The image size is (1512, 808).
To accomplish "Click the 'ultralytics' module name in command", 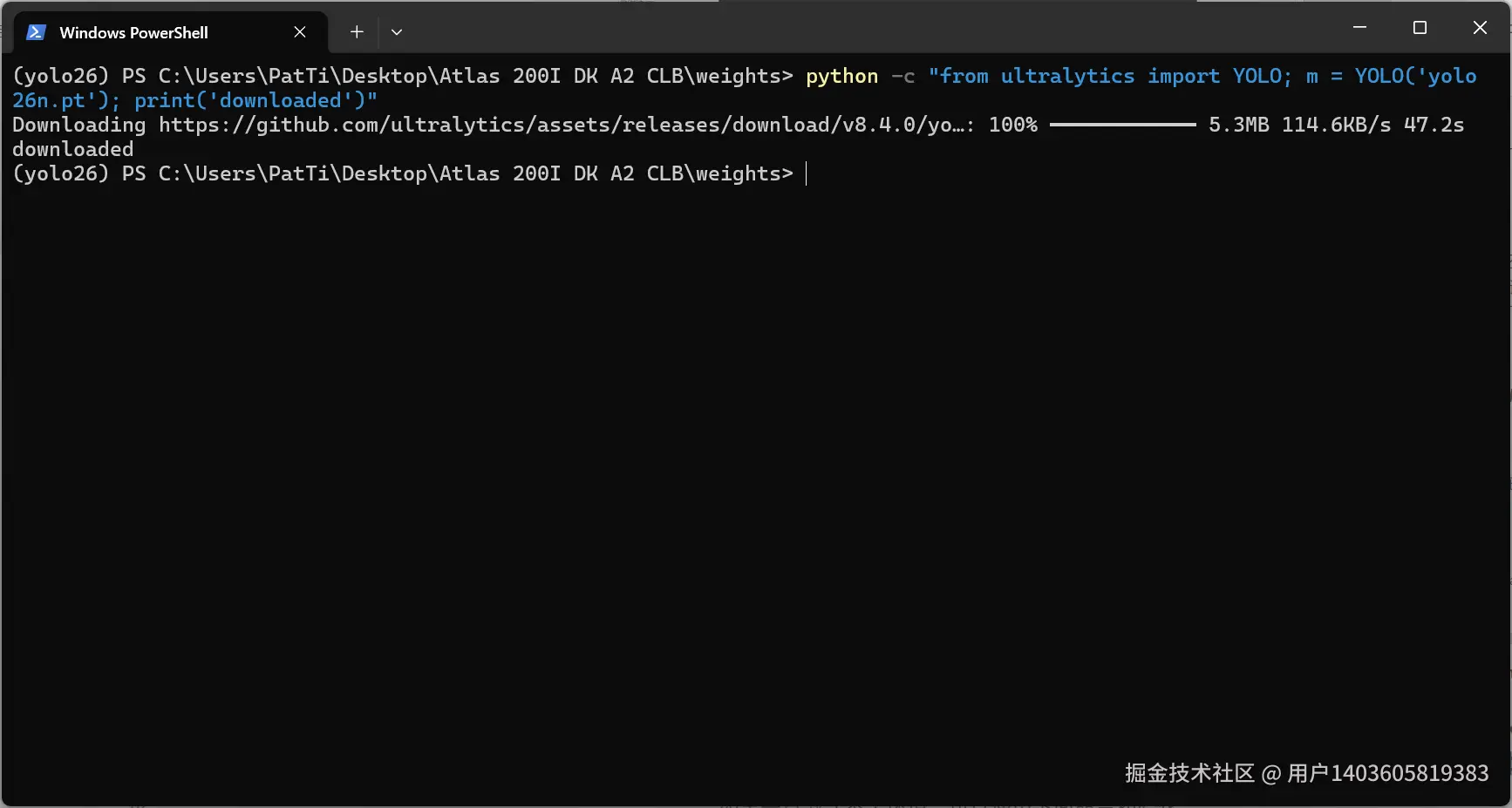I will [x=1067, y=76].
